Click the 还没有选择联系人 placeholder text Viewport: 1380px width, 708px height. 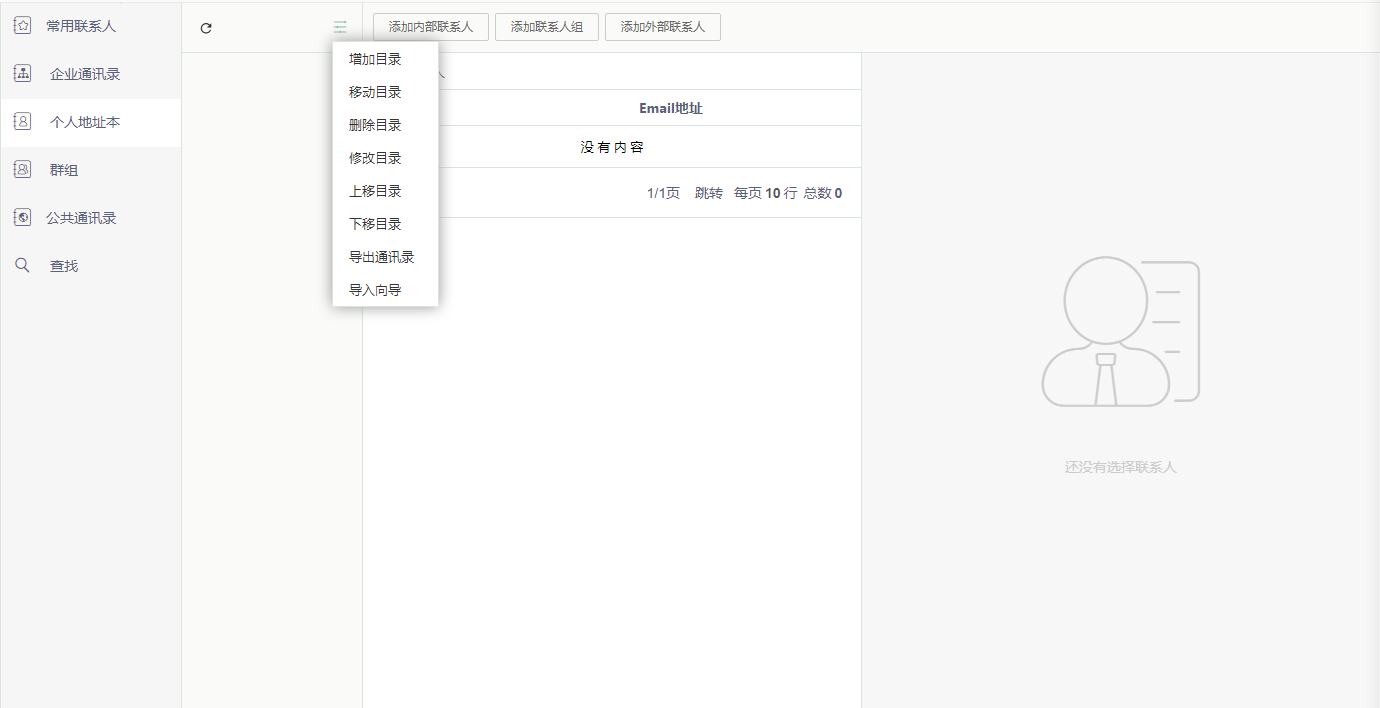pyautogui.click(x=1121, y=467)
